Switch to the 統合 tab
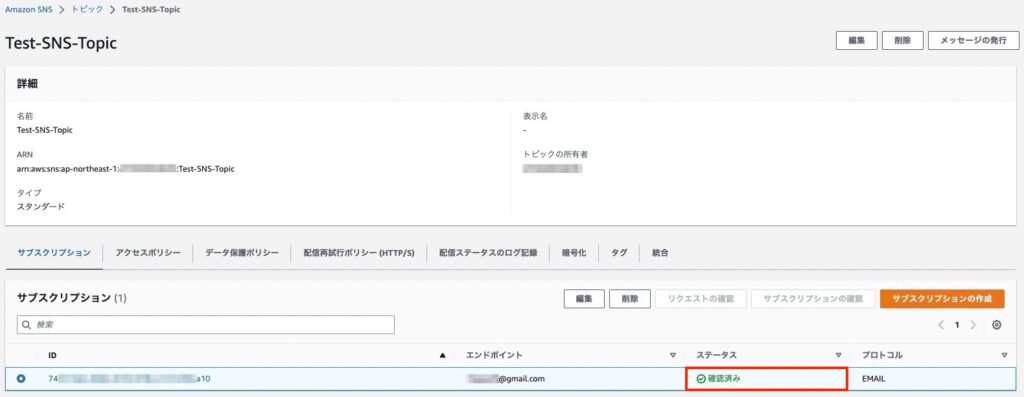This screenshot has width=1024, height=397. (660, 253)
